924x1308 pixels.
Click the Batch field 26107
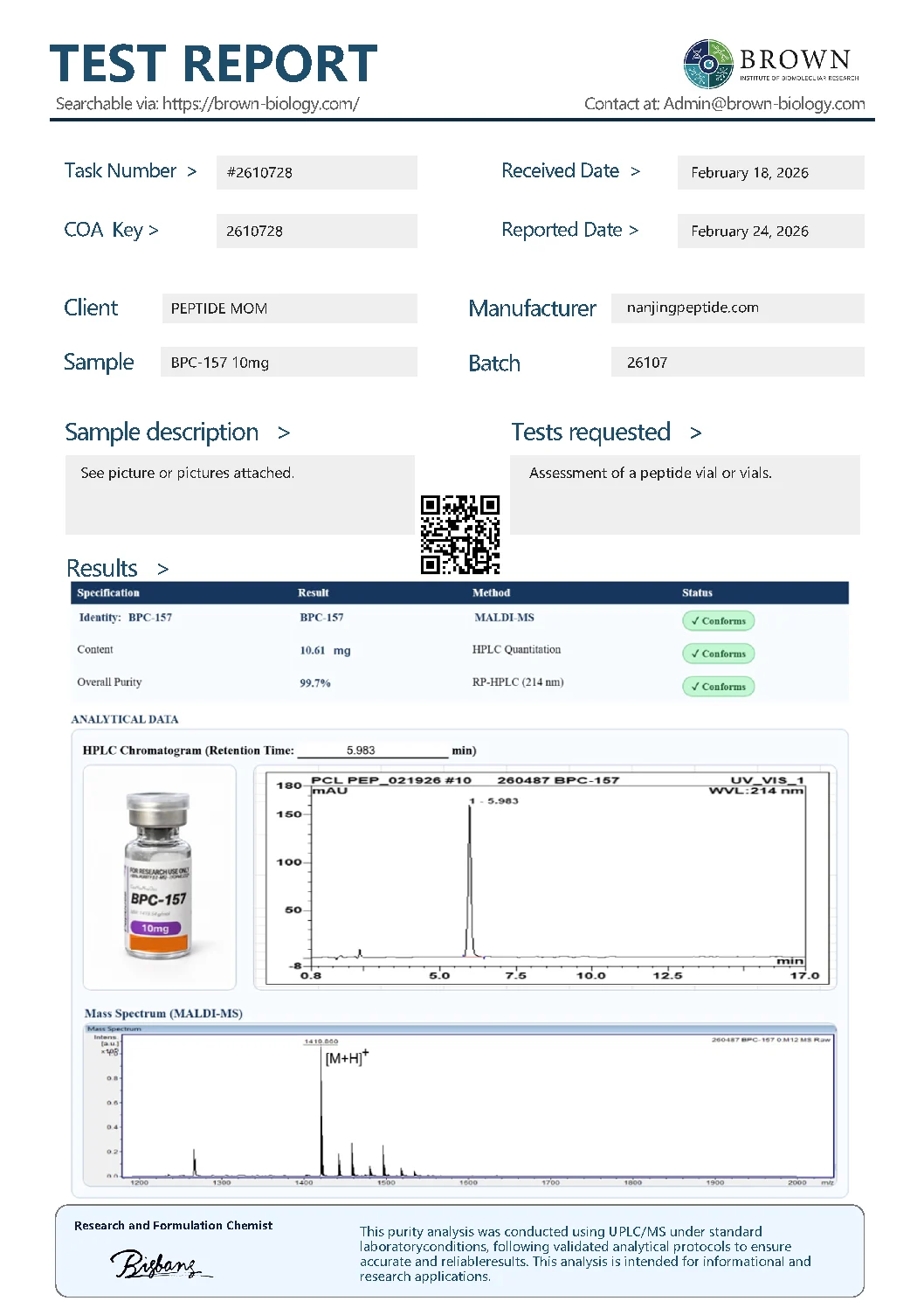[x=738, y=362]
